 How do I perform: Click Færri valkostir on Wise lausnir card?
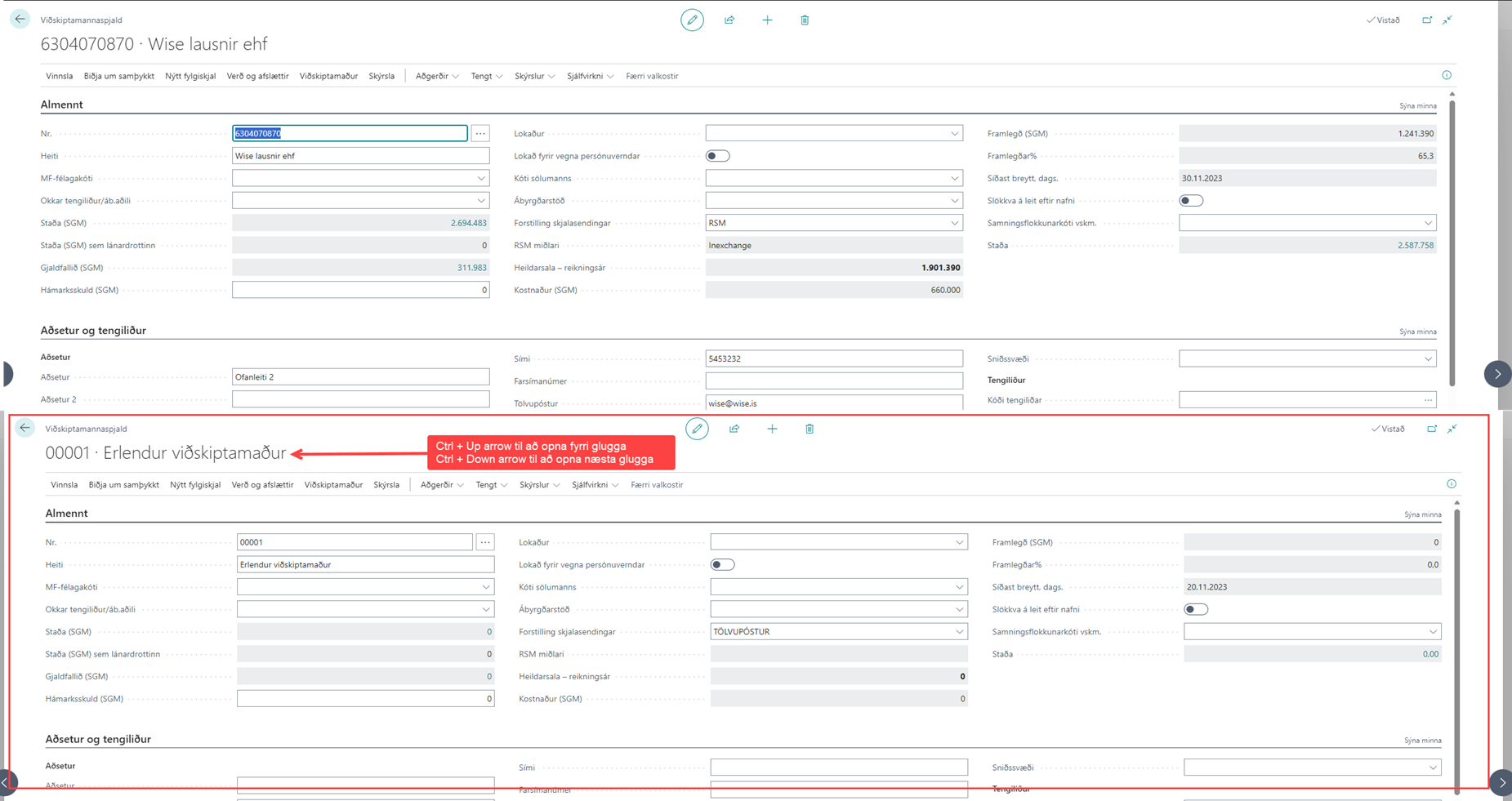tap(652, 76)
